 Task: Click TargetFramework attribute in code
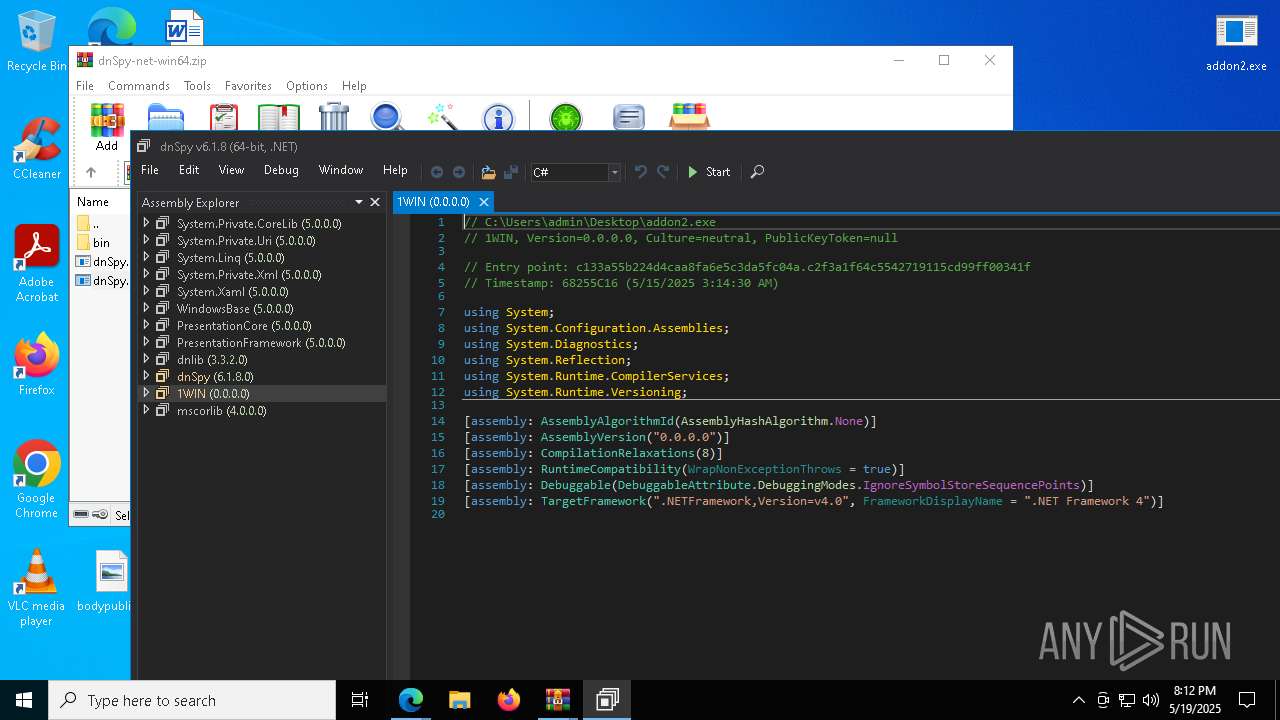coord(593,501)
